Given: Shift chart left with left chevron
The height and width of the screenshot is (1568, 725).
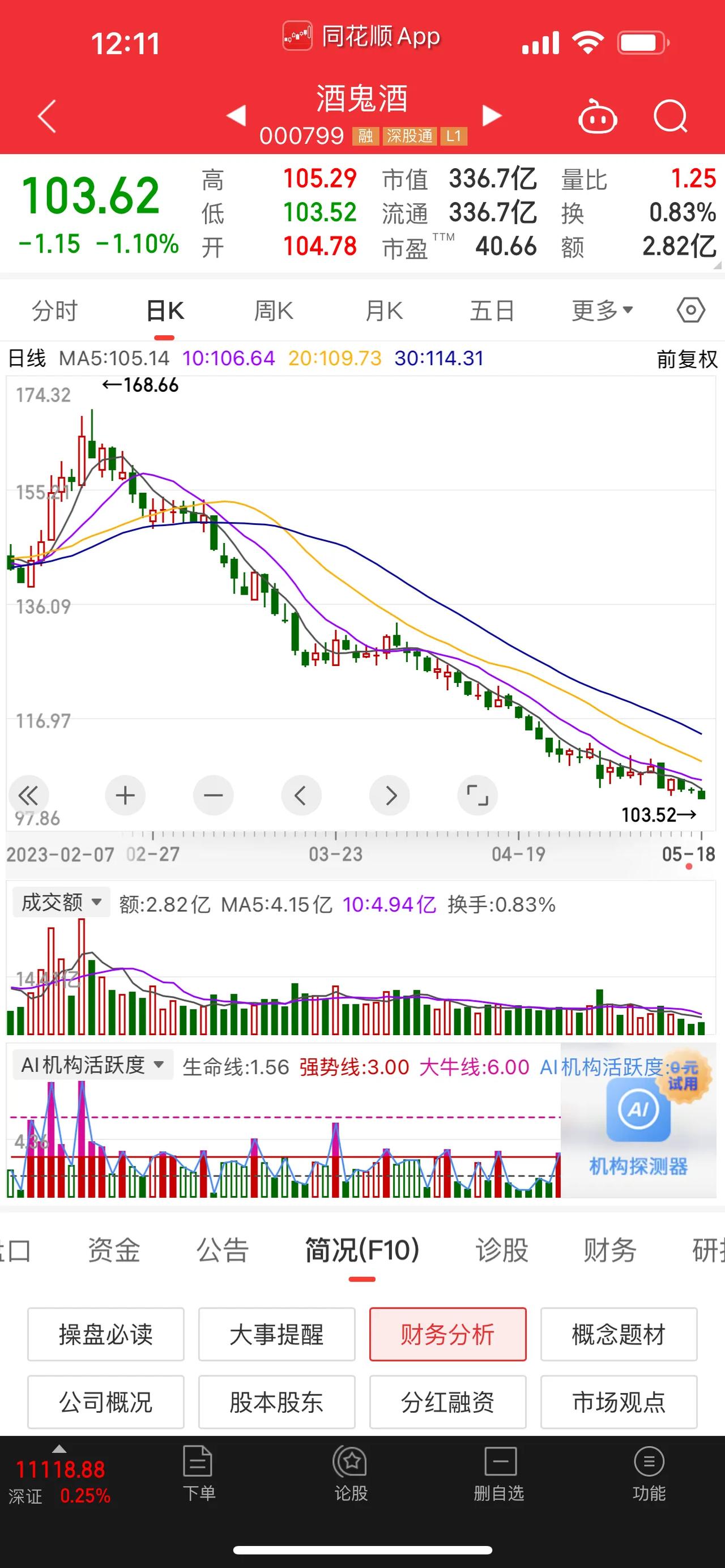Looking at the screenshot, I should click(301, 795).
